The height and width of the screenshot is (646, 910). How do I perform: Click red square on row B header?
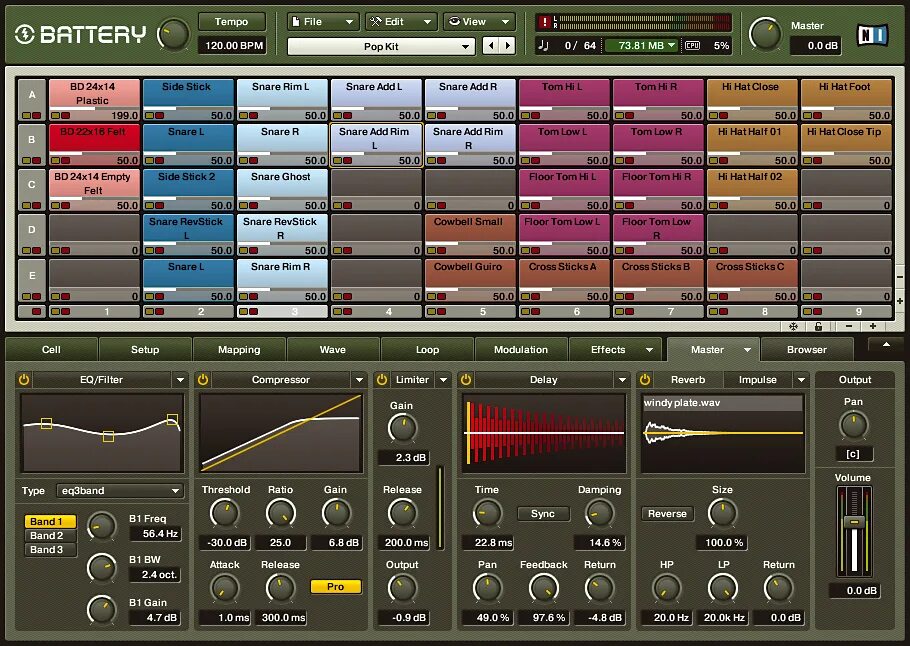(x=37, y=160)
